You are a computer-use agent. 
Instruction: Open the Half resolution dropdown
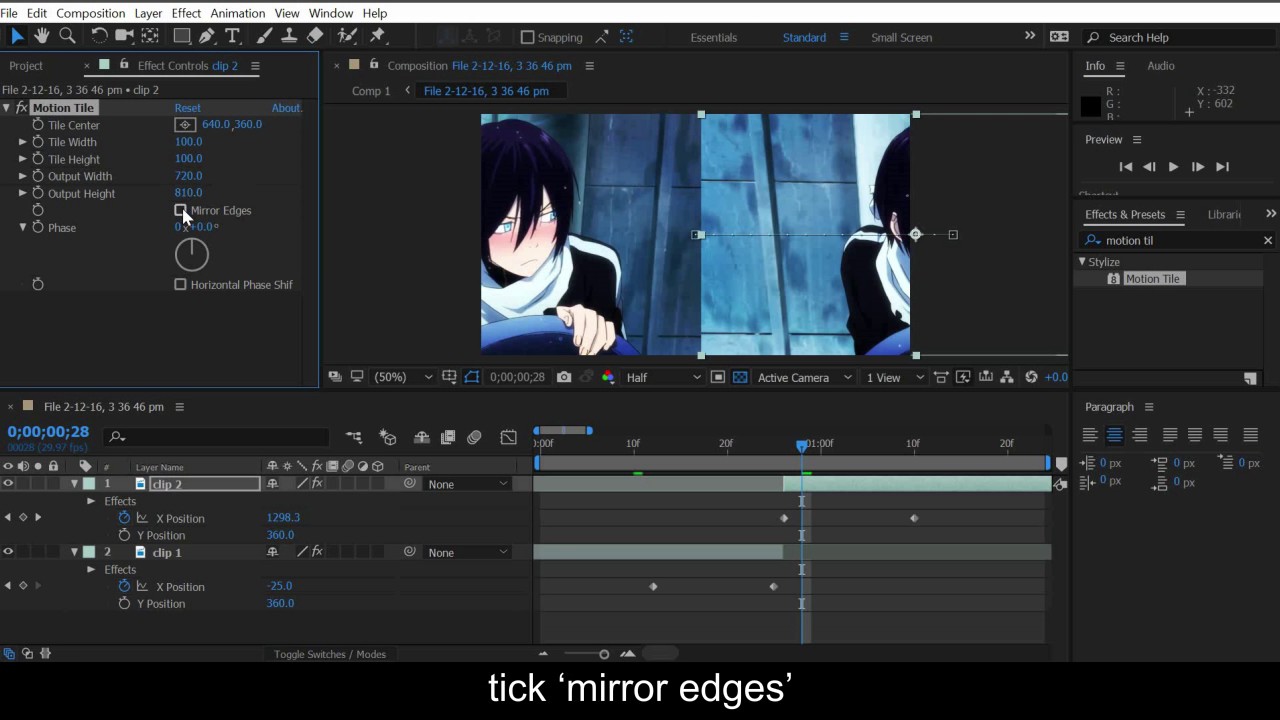click(664, 377)
